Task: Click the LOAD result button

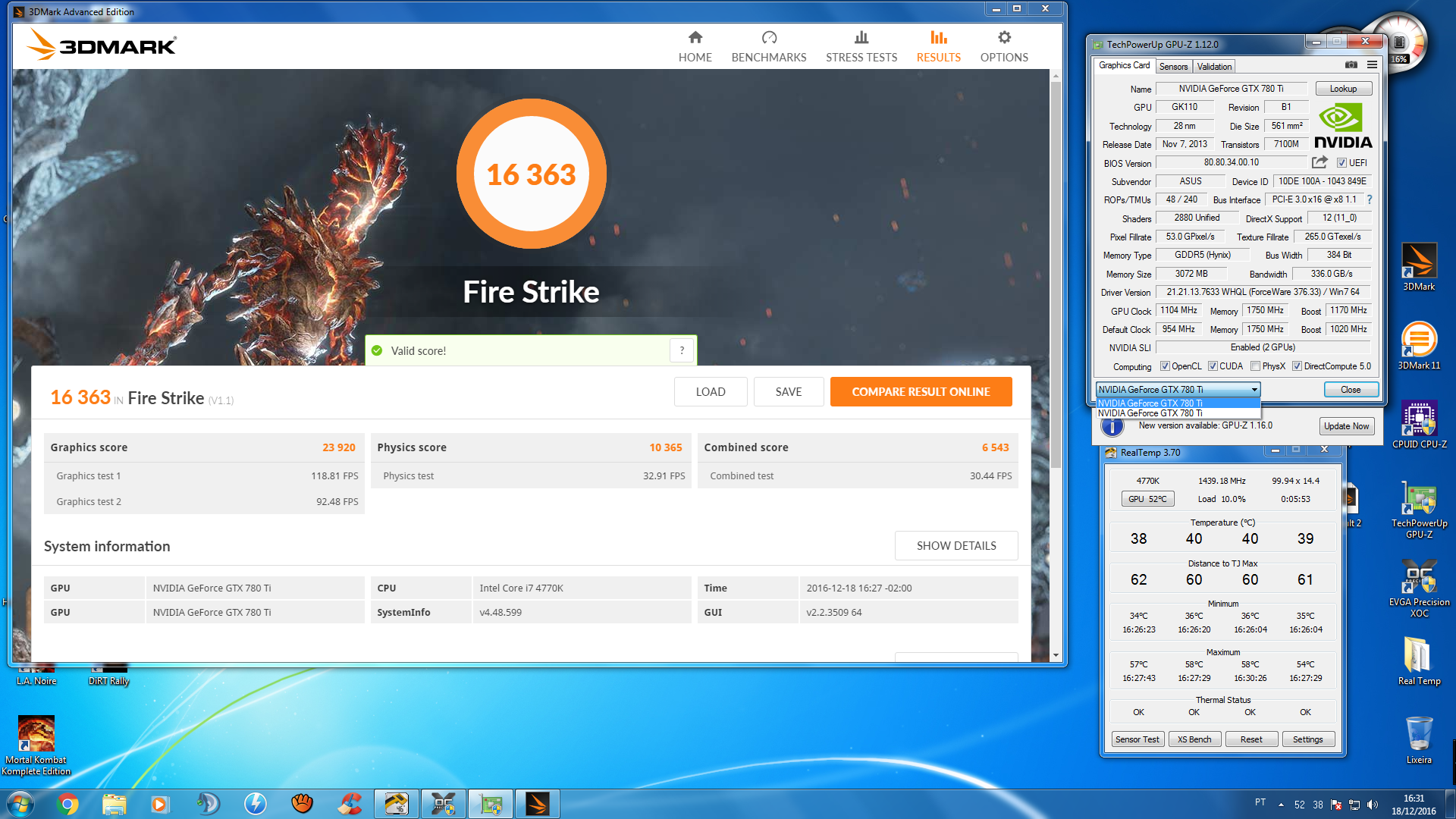Action: pos(711,392)
